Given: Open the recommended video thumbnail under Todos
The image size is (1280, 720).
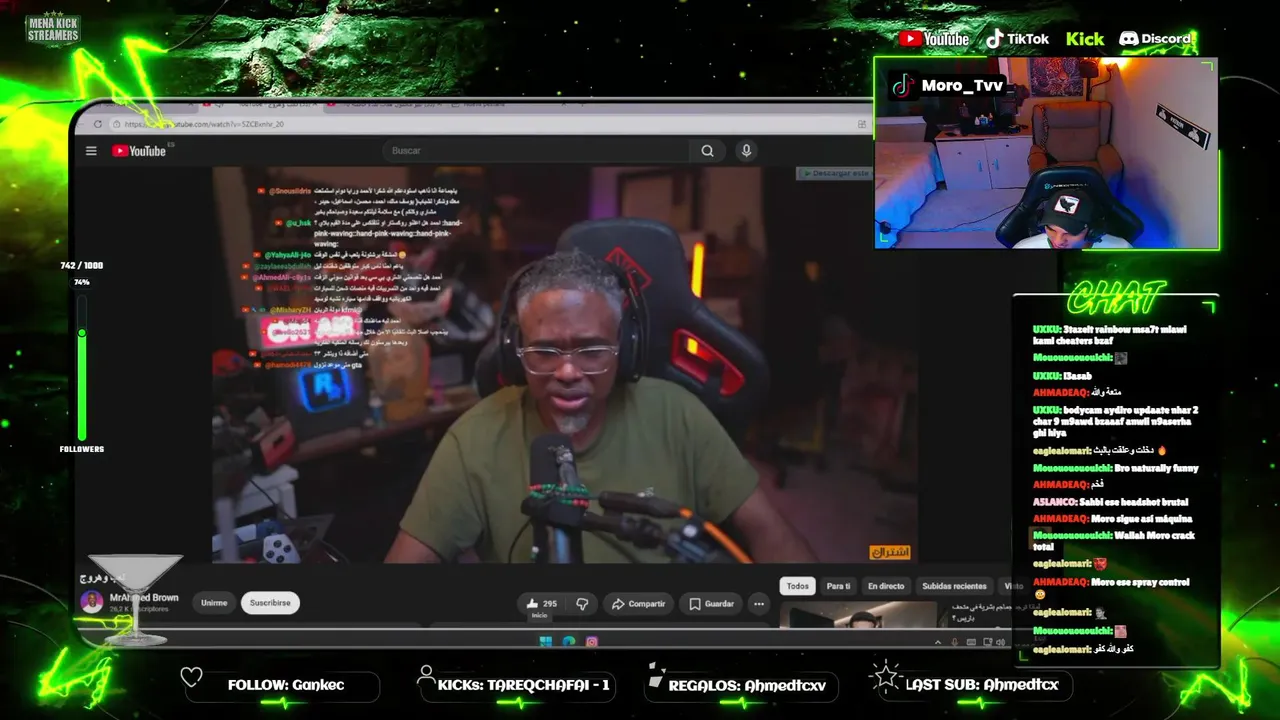Looking at the screenshot, I should click(x=858, y=615).
